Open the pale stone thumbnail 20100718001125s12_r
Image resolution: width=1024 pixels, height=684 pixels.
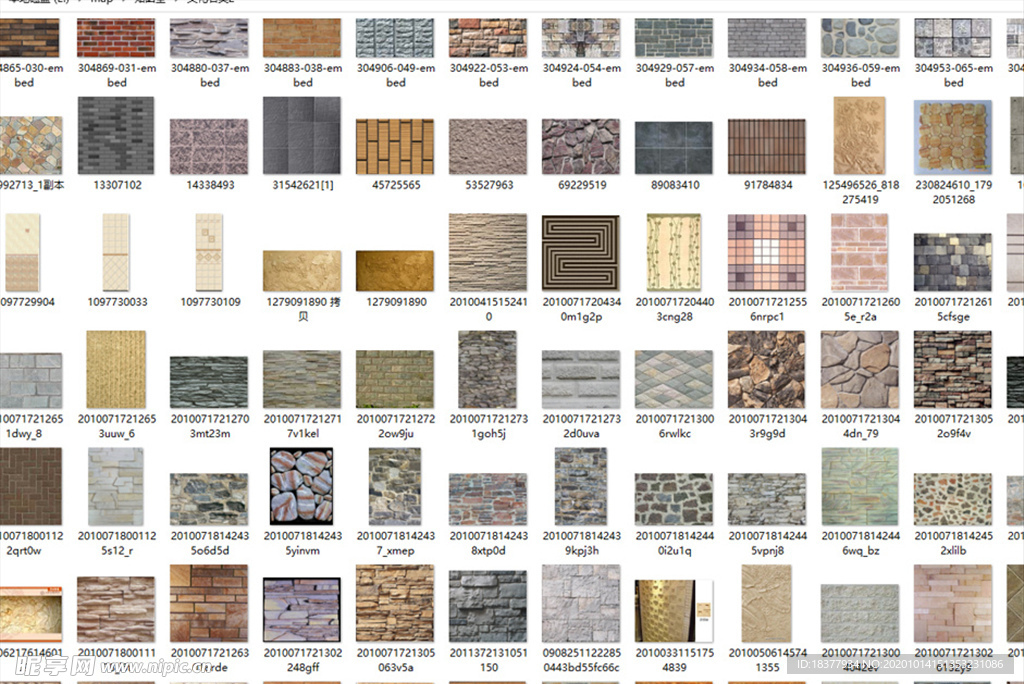(x=116, y=486)
